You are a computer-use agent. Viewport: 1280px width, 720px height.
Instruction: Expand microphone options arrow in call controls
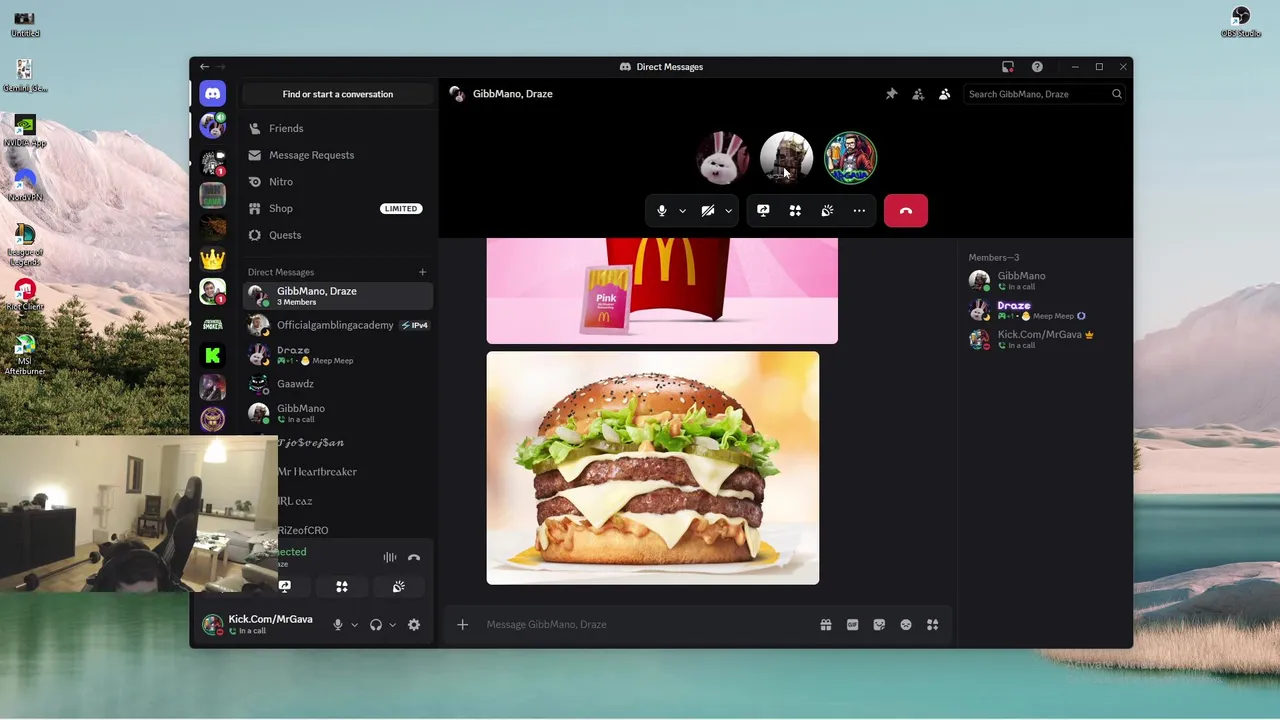coord(682,211)
